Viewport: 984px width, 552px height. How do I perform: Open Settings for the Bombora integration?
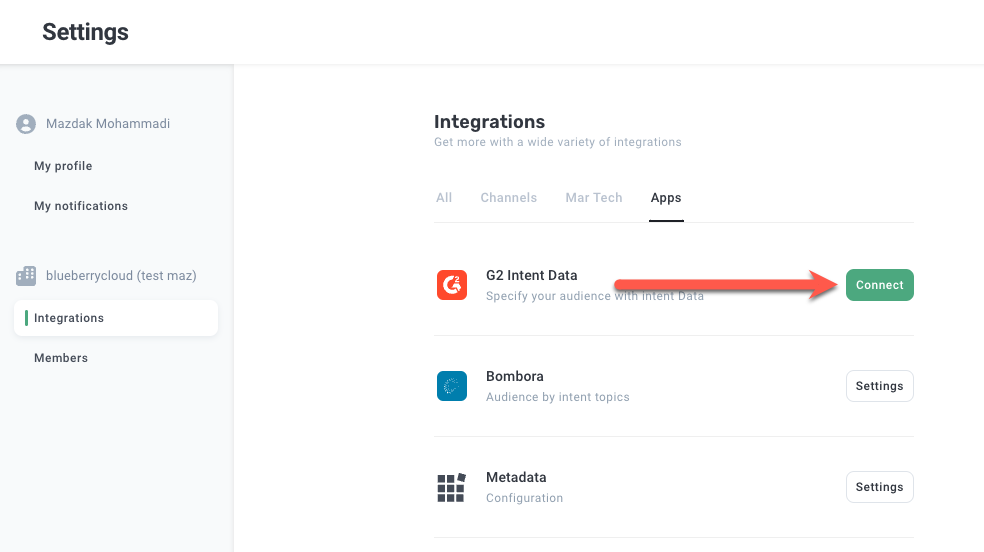(879, 386)
